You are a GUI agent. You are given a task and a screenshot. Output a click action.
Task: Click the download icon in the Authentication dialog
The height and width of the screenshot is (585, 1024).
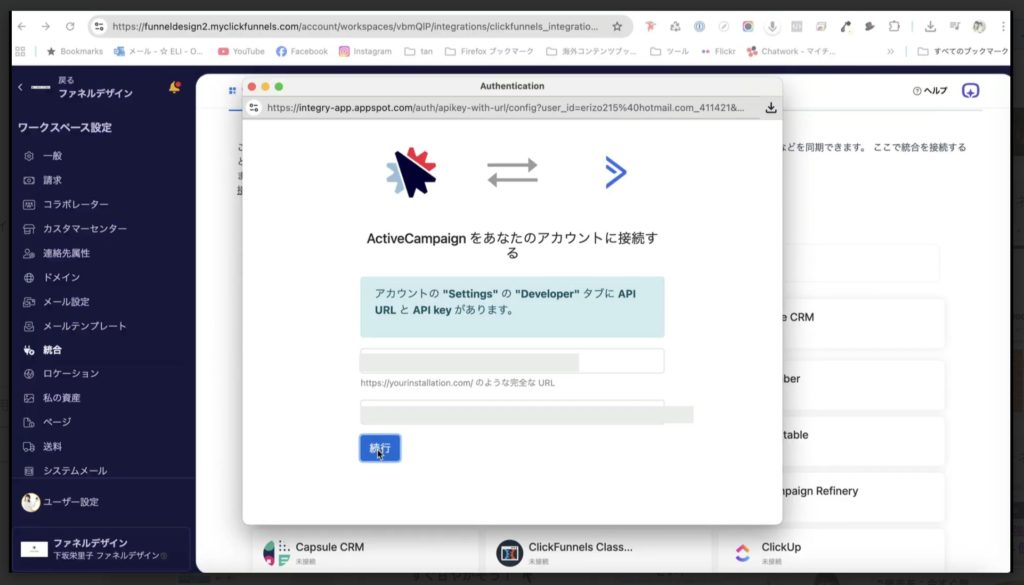coord(771,106)
